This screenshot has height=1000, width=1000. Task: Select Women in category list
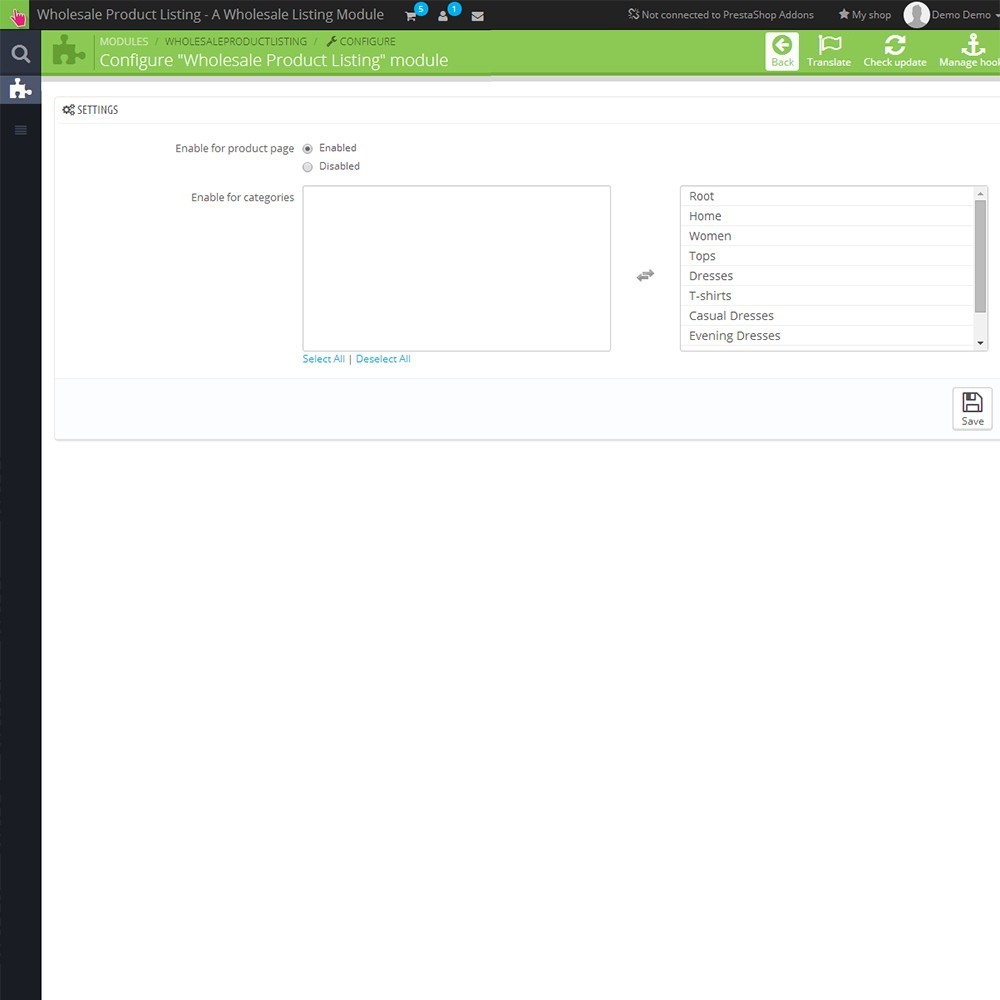point(827,236)
